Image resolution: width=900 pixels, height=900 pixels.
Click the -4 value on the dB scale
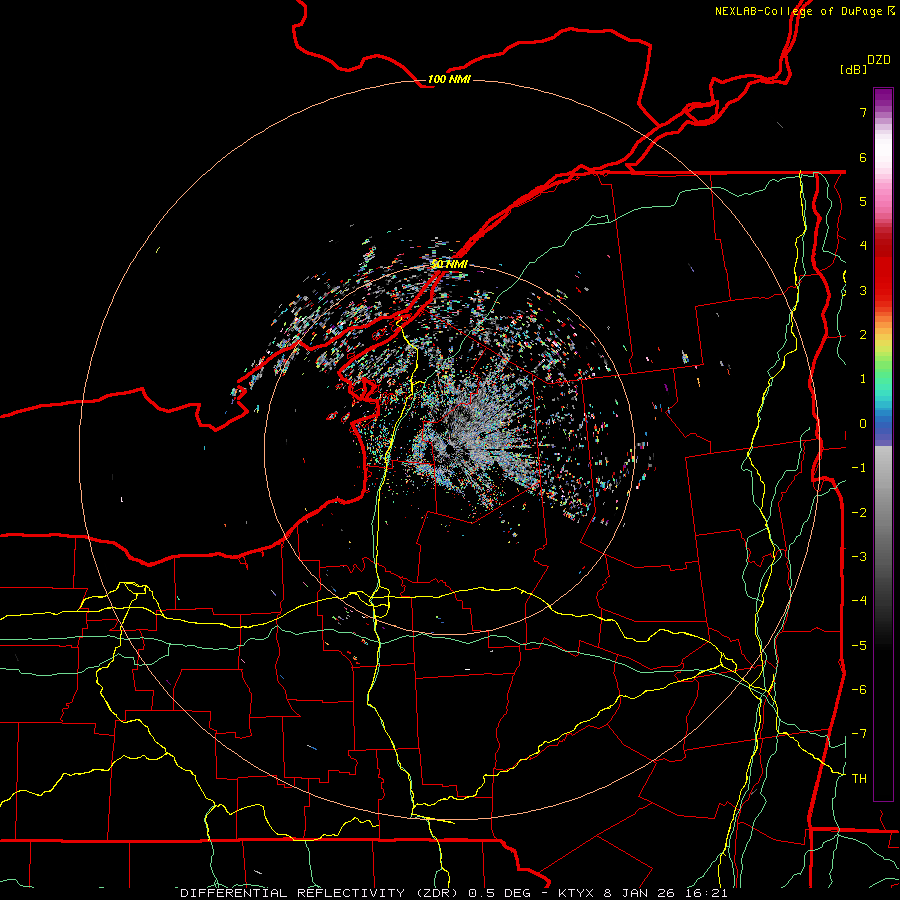(859, 600)
